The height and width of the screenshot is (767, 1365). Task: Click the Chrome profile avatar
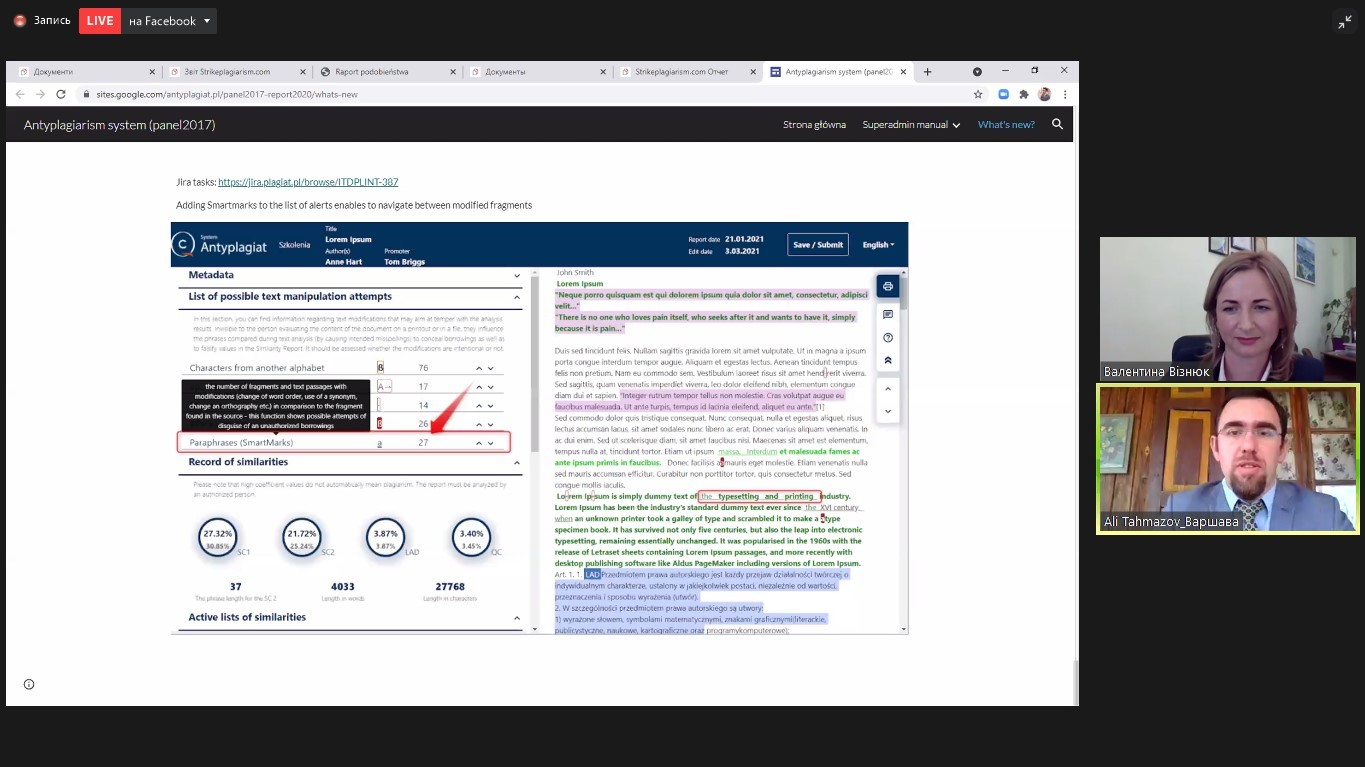pos(1044,94)
